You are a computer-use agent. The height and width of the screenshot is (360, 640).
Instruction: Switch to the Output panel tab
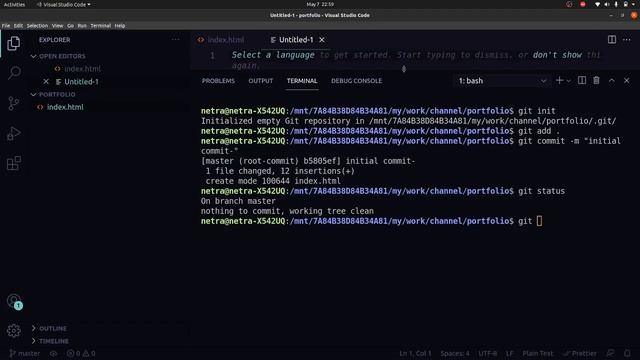coord(260,81)
